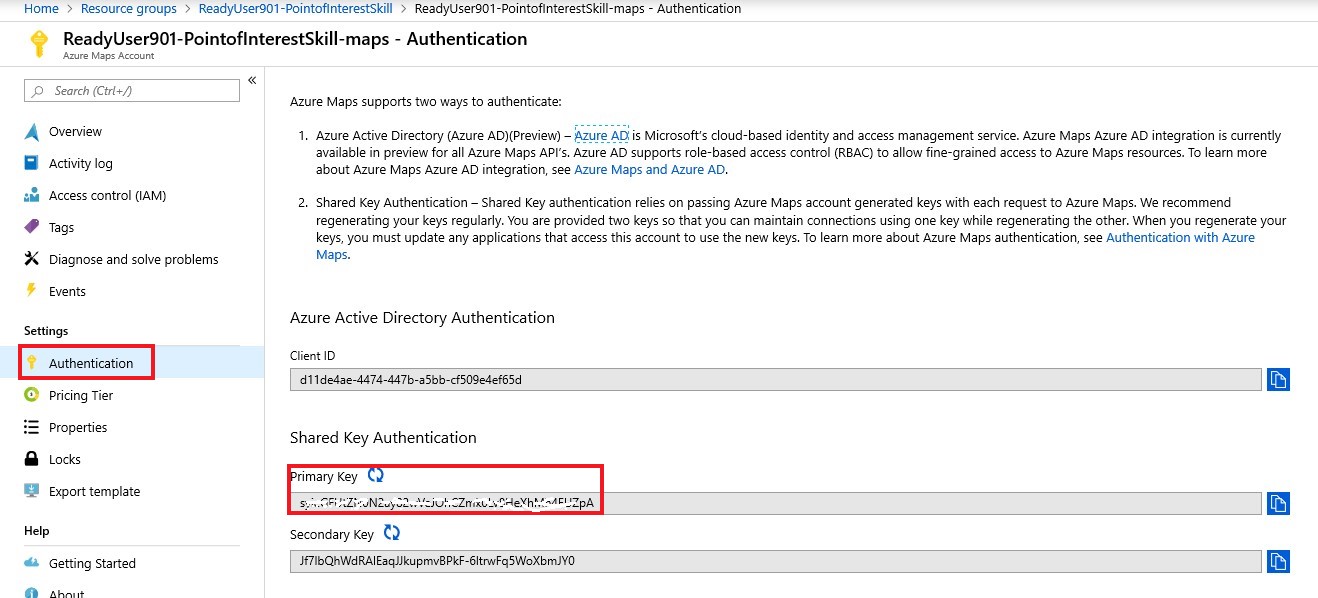Screen dimensions: 1318x598
Task: Click the Access control people icon
Action: 32,195
